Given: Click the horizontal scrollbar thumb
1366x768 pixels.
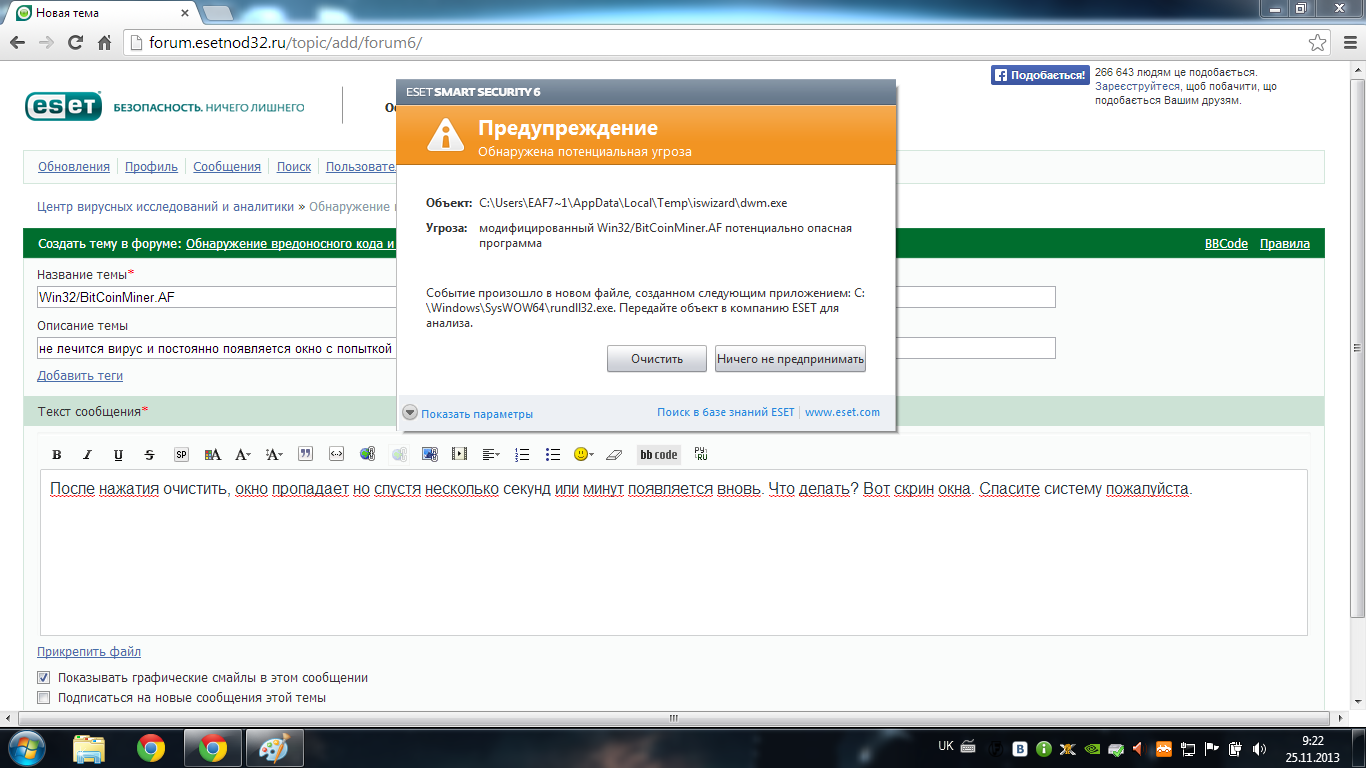Looking at the screenshot, I should pos(674,718).
